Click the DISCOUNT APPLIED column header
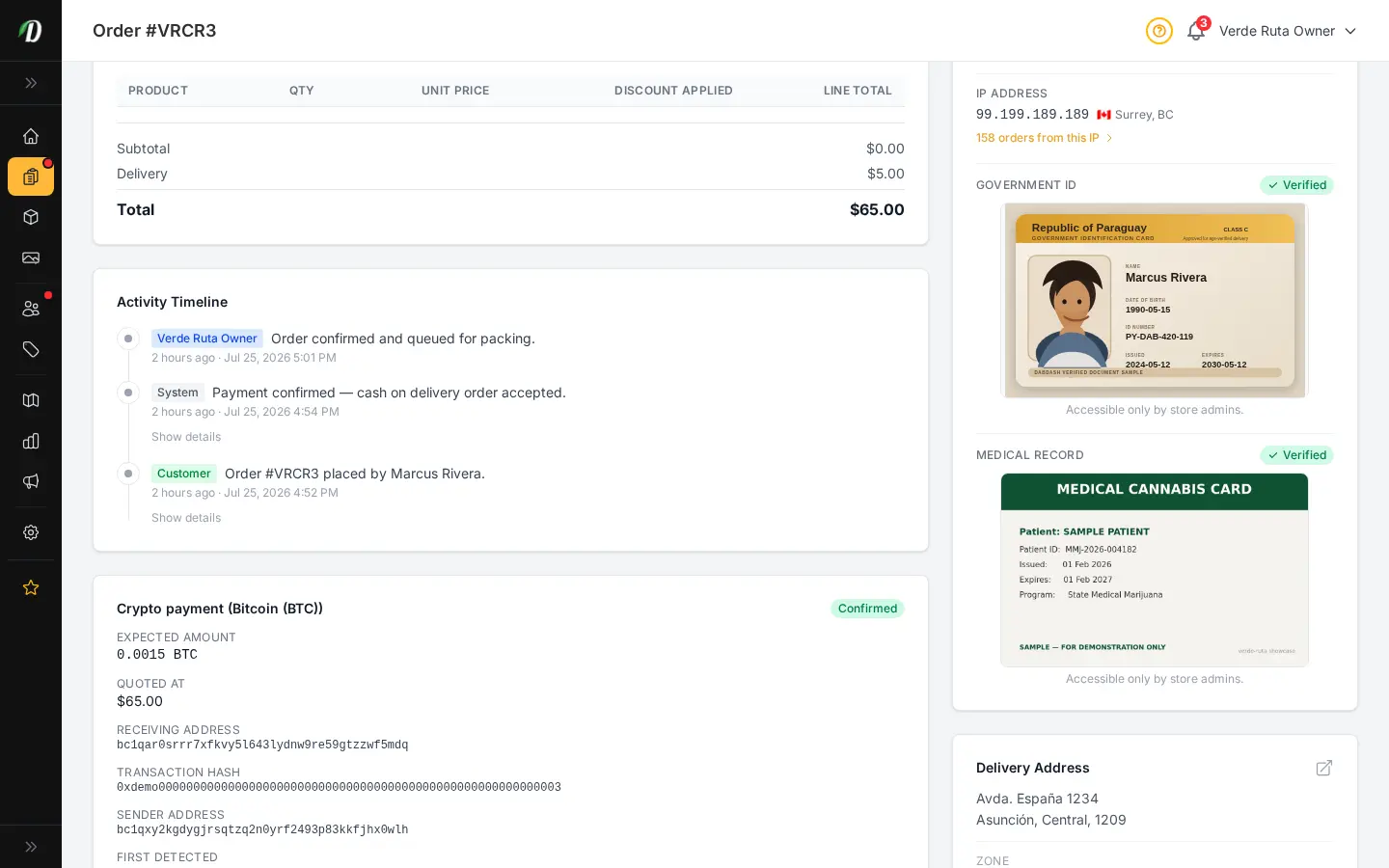The width and height of the screenshot is (1389, 868). point(673,91)
